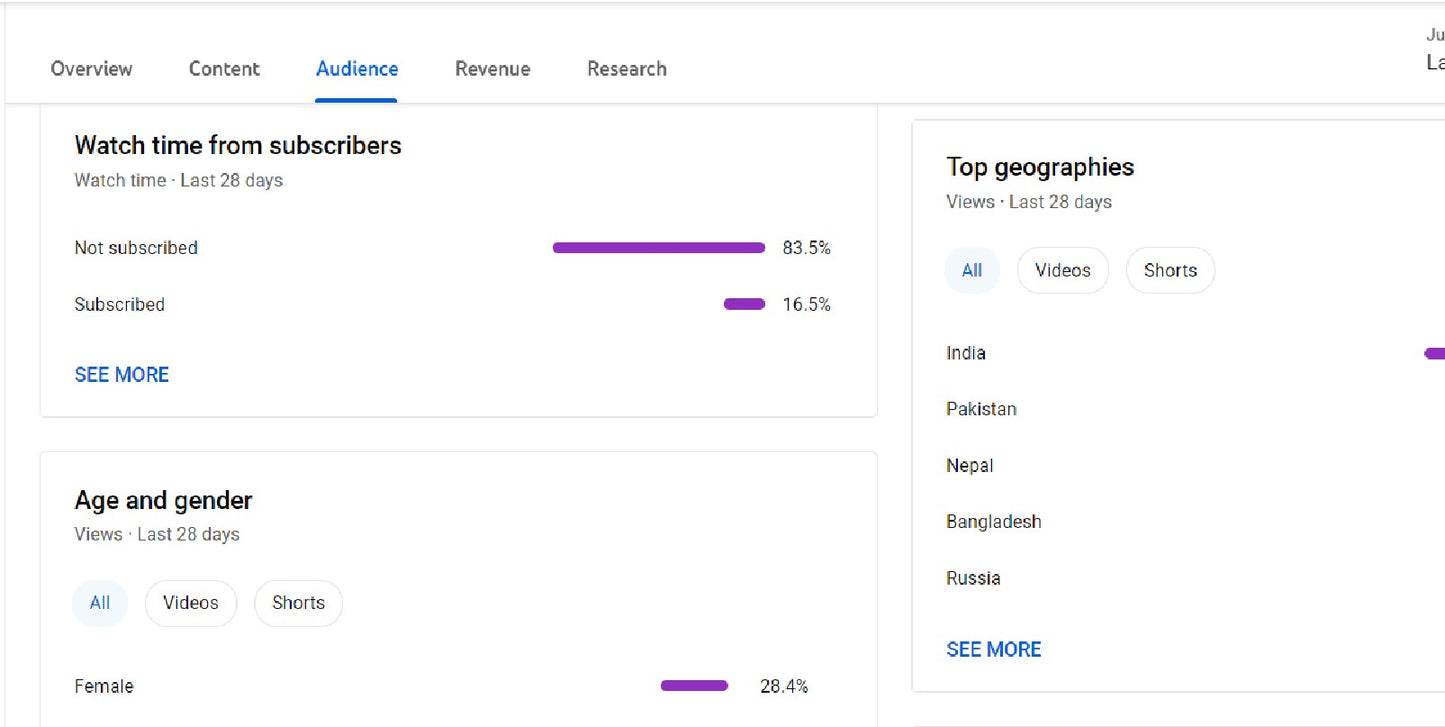Click India in the Top geographies list
Screen dimensions: 1445x727
pyautogui.click(x=966, y=353)
